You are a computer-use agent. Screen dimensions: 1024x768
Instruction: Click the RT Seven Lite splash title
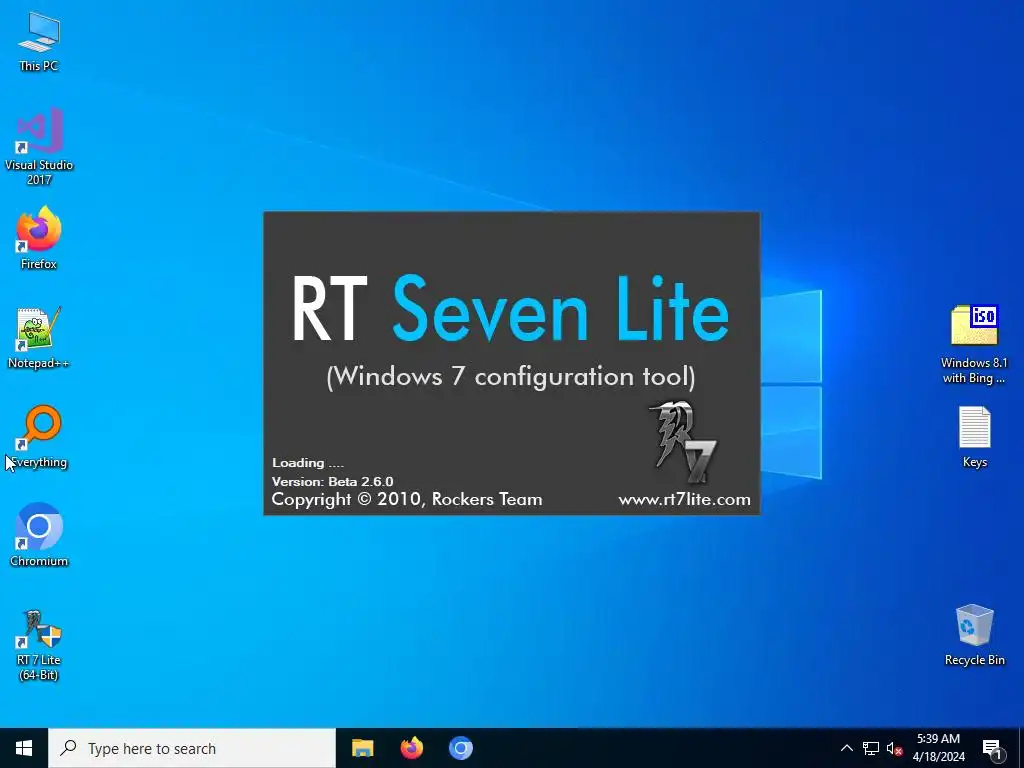point(510,310)
